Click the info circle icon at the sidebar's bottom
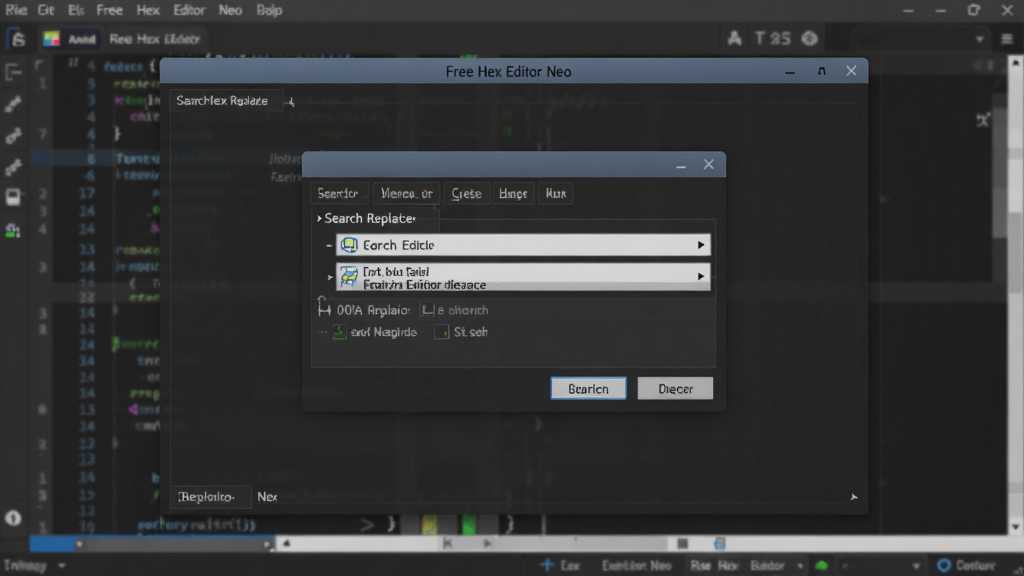Image resolution: width=1024 pixels, height=576 pixels. pos(13,519)
